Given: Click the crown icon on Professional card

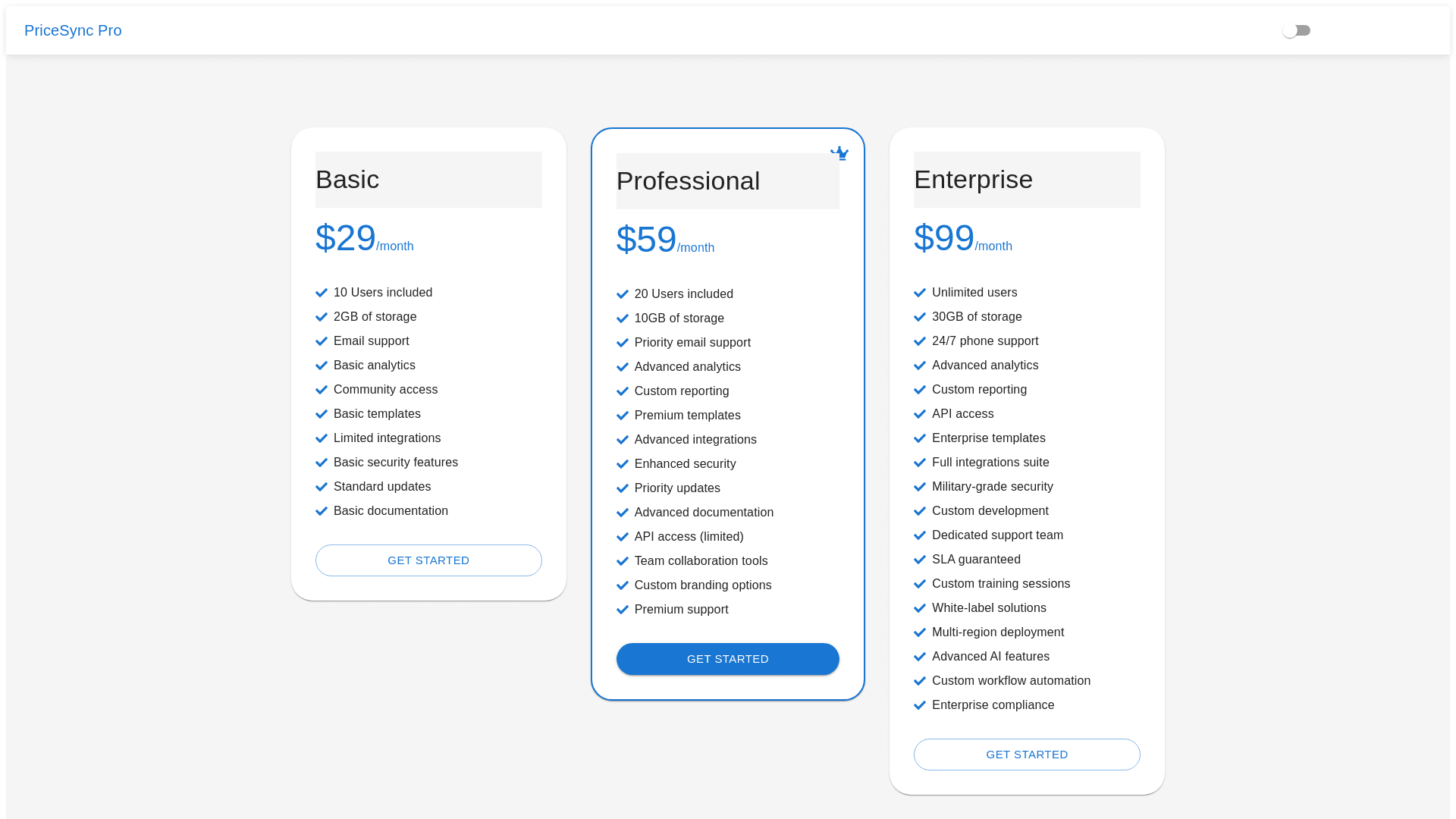Looking at the screenshot, I should tap(839, 154).
